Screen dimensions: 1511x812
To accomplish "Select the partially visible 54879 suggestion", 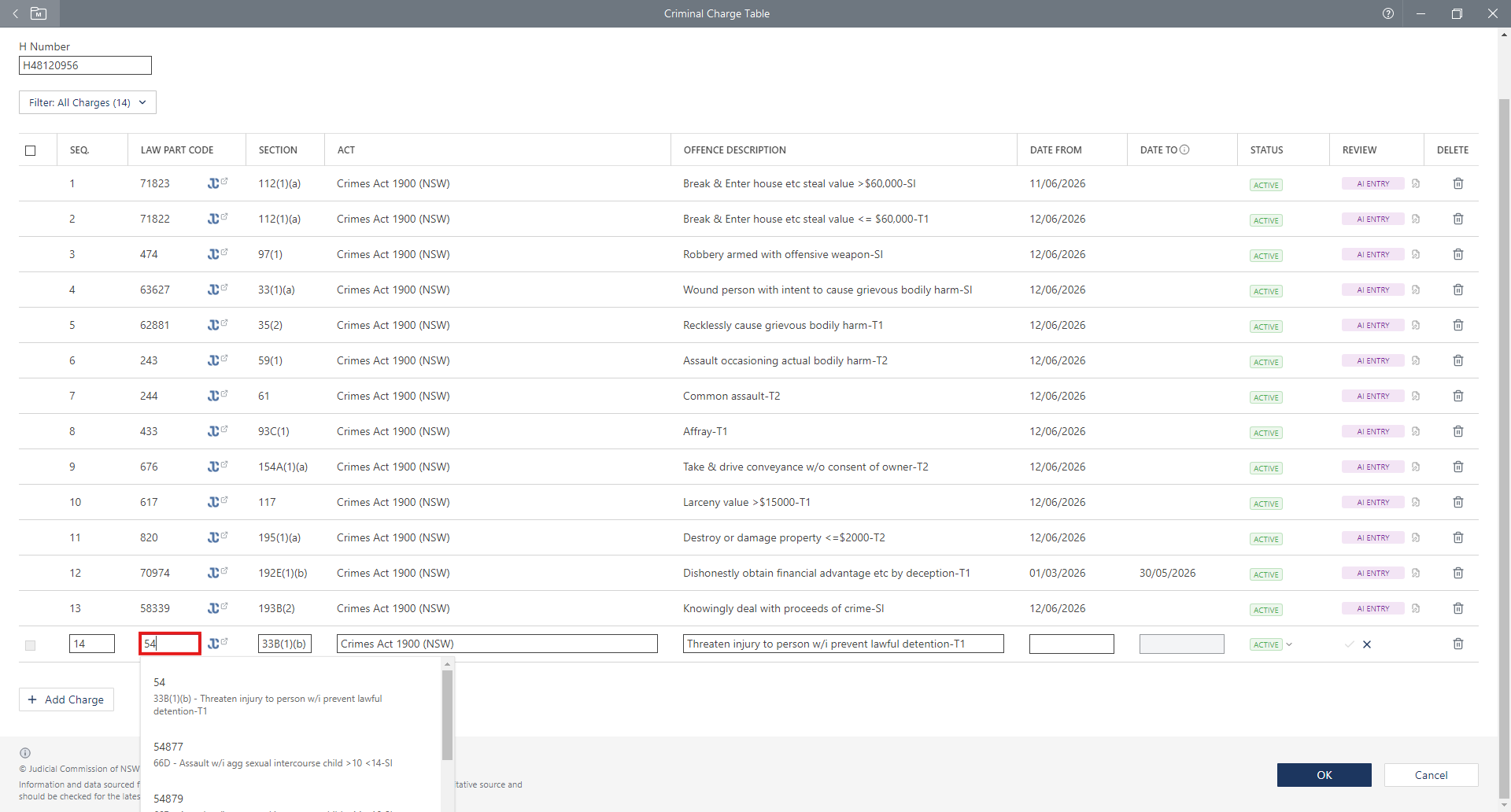I will [x=290, y=801].
